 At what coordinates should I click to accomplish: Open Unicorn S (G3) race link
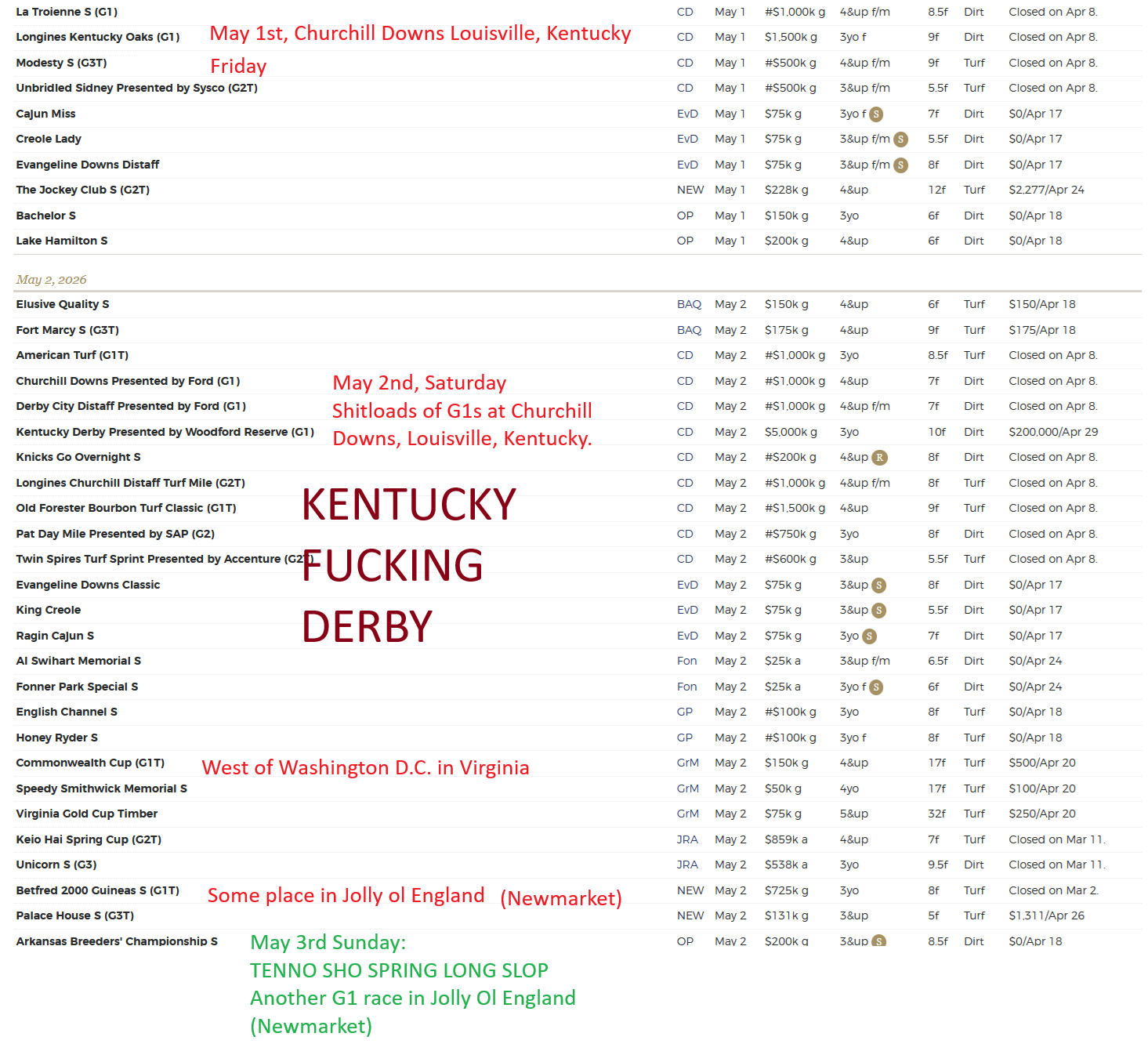56,865
